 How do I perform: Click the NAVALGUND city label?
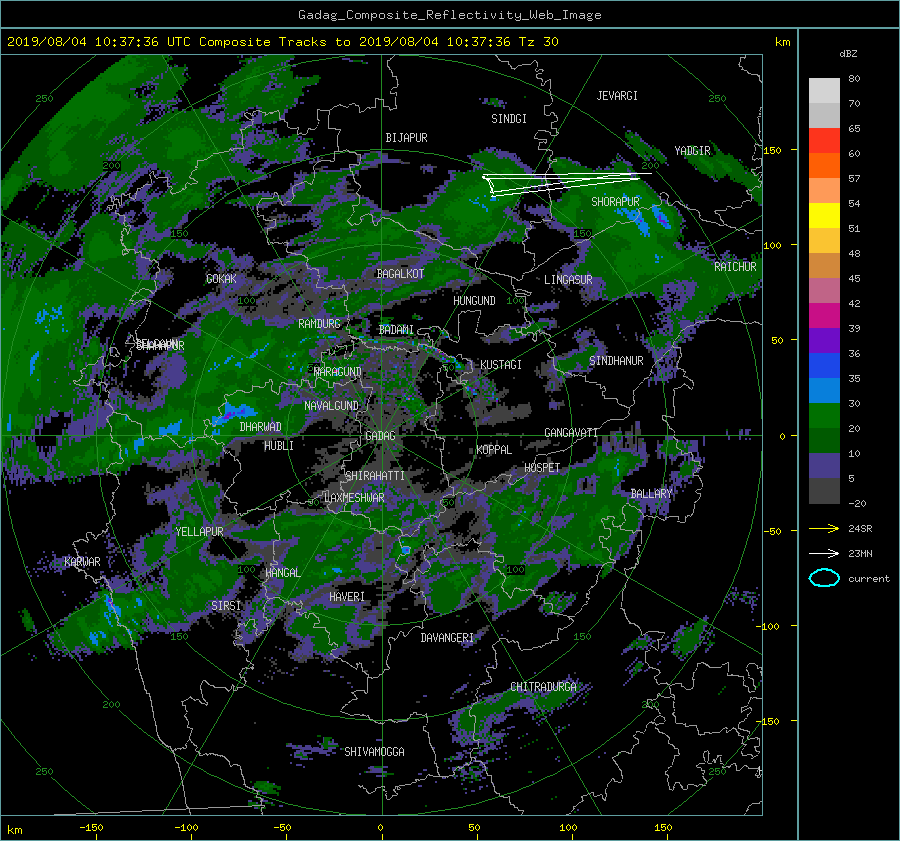331,406
